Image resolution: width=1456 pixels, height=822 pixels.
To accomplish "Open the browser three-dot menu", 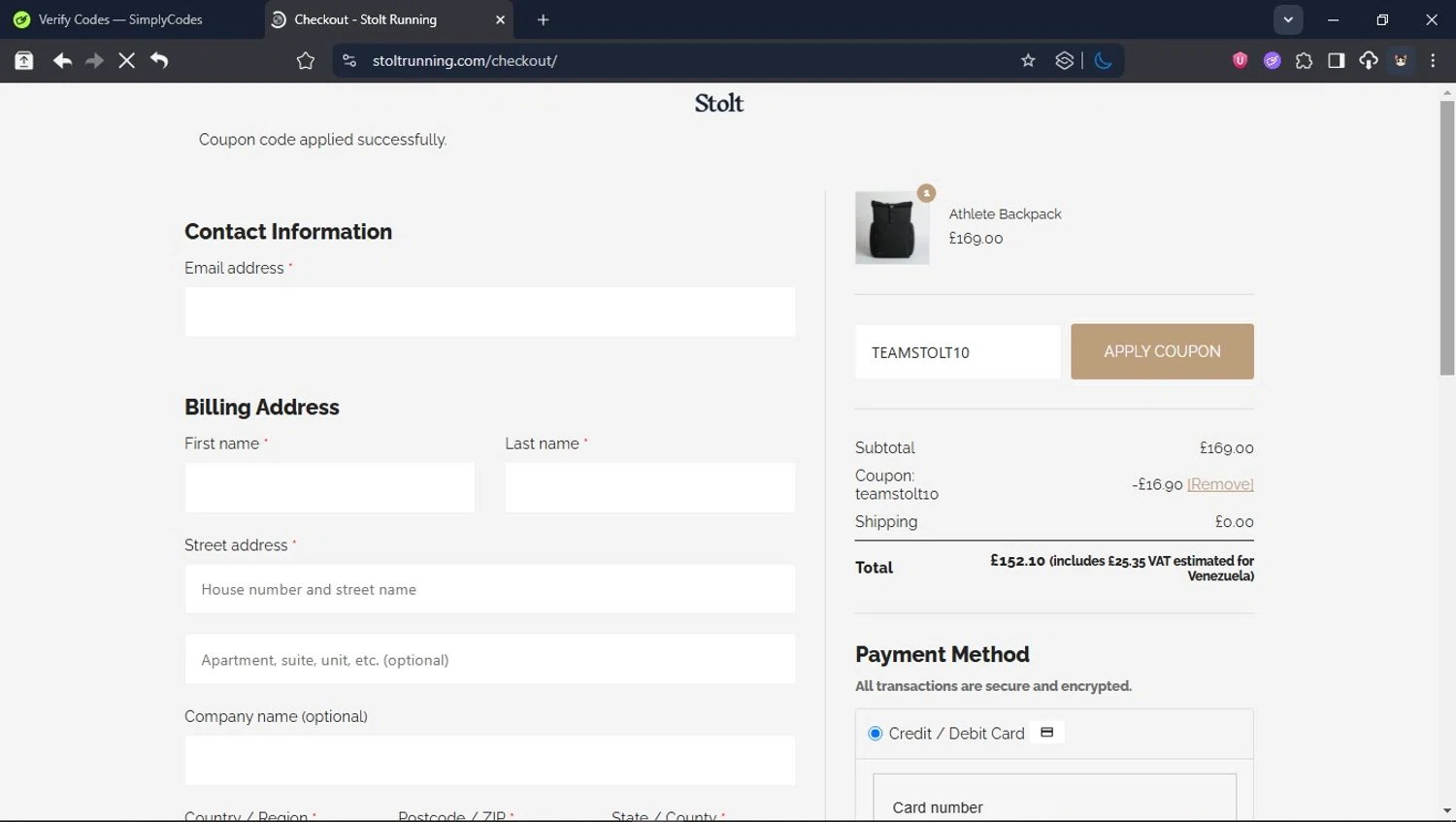I will coord(1433,60).
